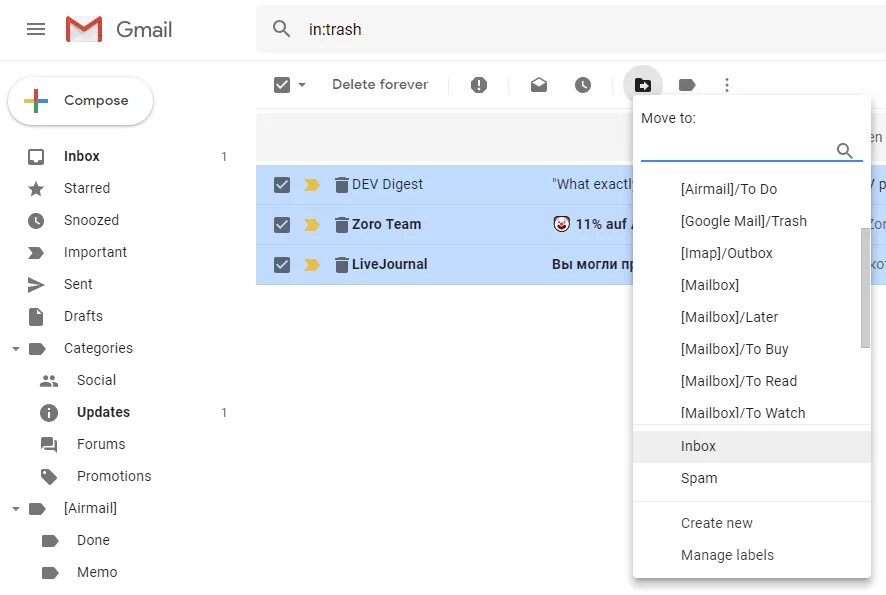Choose Create new label
The height and width of the screenshot is (595, 886).
click(752, 523)
